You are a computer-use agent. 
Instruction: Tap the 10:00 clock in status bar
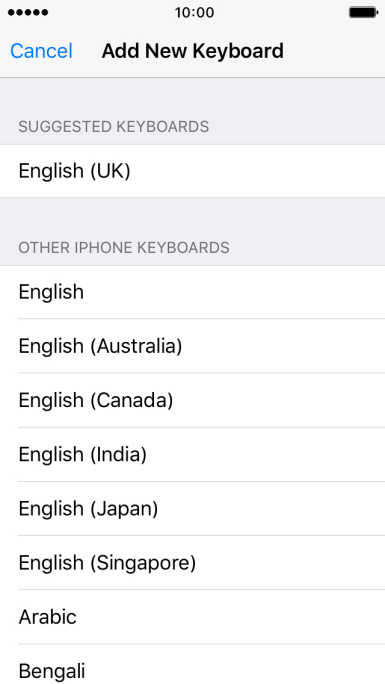pyautogui.click(x=194, y=13)
